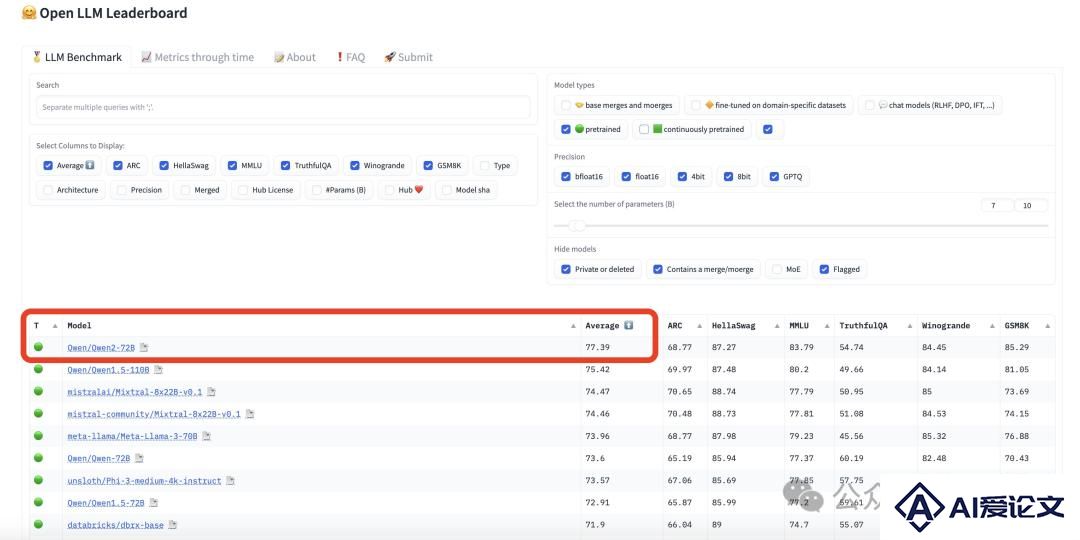Toggle Winogrande column checkbox
The image size is (1080, 540).
[x=355, y=165]
